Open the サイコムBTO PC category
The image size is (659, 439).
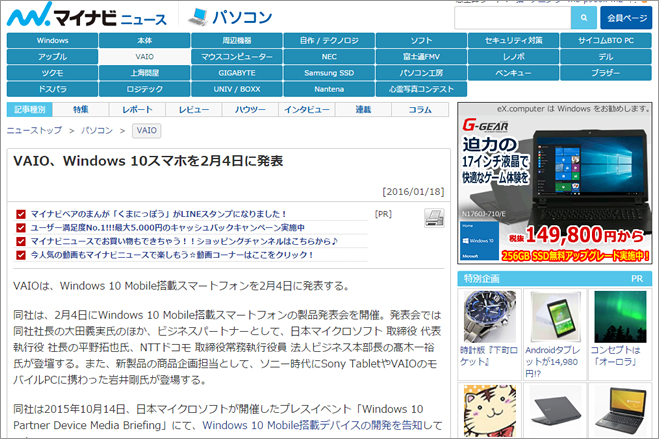[606, 40]
